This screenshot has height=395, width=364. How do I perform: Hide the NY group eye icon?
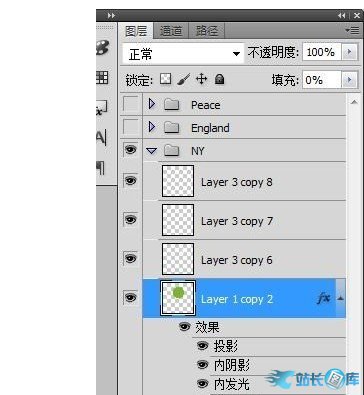point(131,150)
